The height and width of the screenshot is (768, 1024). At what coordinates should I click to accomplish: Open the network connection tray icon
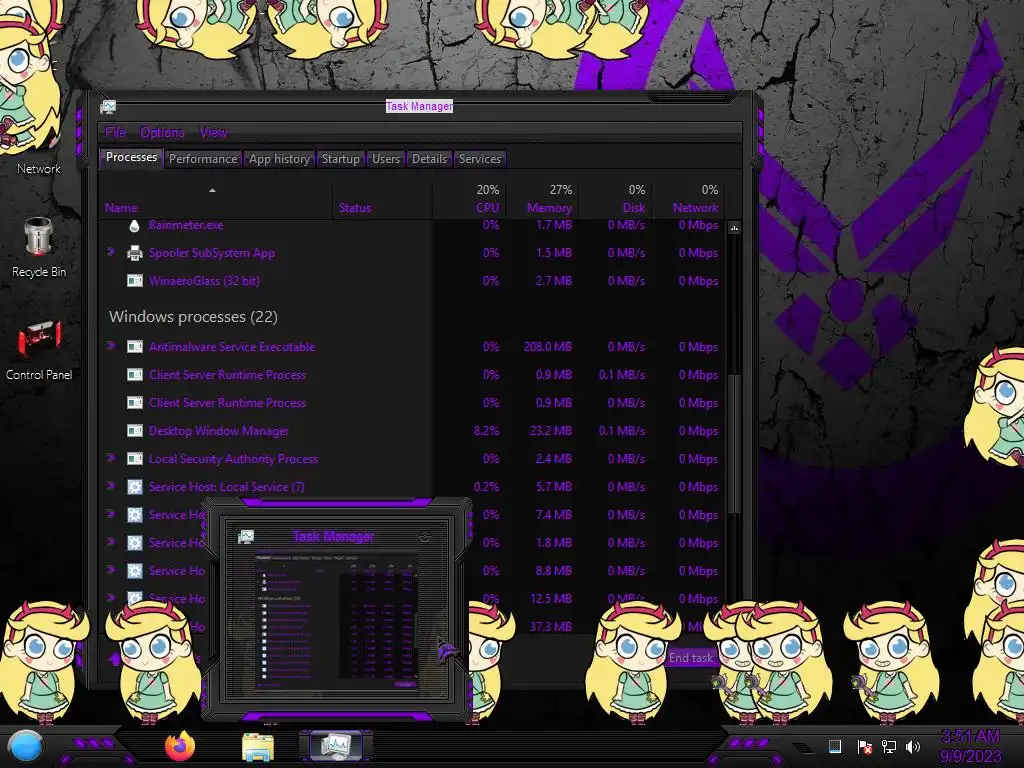point(888,746)
